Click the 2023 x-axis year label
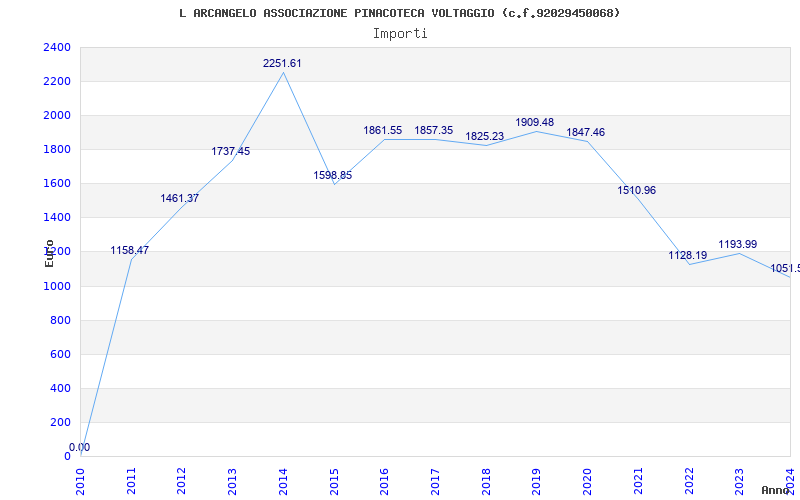This screenshot has width=800, height=500. pos(740,481)
